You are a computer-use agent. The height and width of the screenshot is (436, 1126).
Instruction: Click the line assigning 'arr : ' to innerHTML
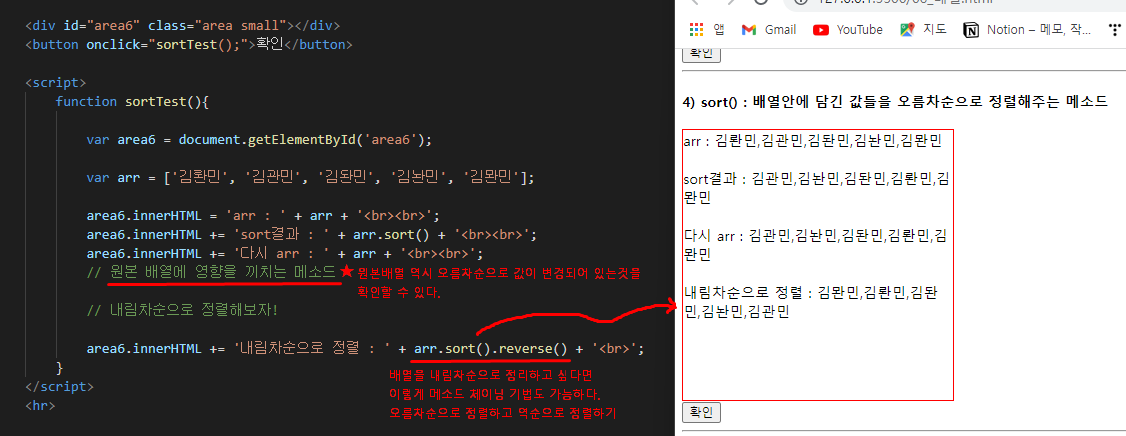coord(263,215)
